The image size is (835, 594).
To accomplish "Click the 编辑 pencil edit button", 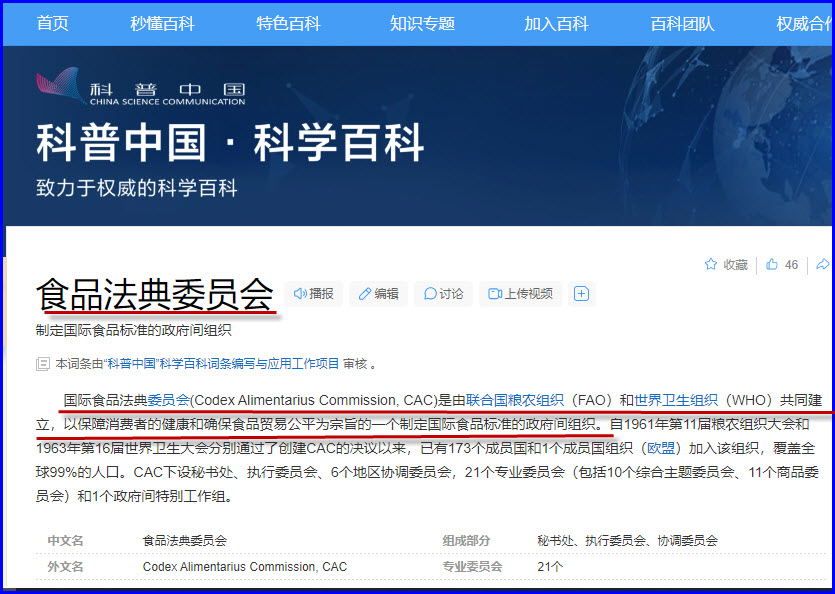I will coord(379,294).
